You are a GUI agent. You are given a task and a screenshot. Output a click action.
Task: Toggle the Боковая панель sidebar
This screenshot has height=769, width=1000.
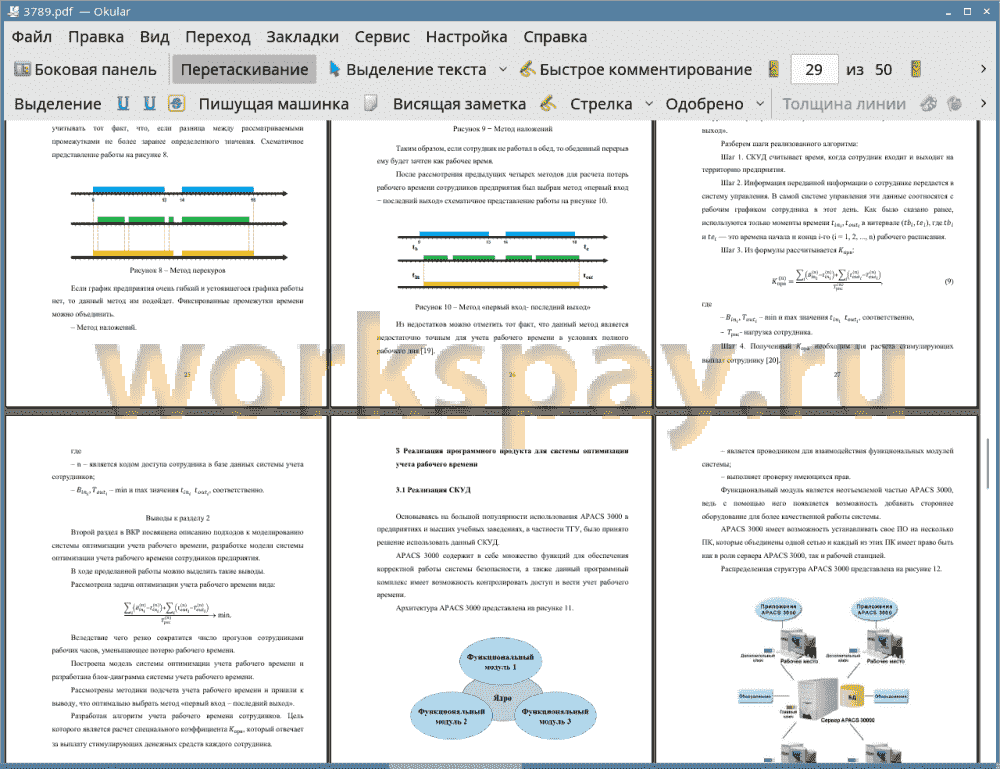[x=85, y=70]
